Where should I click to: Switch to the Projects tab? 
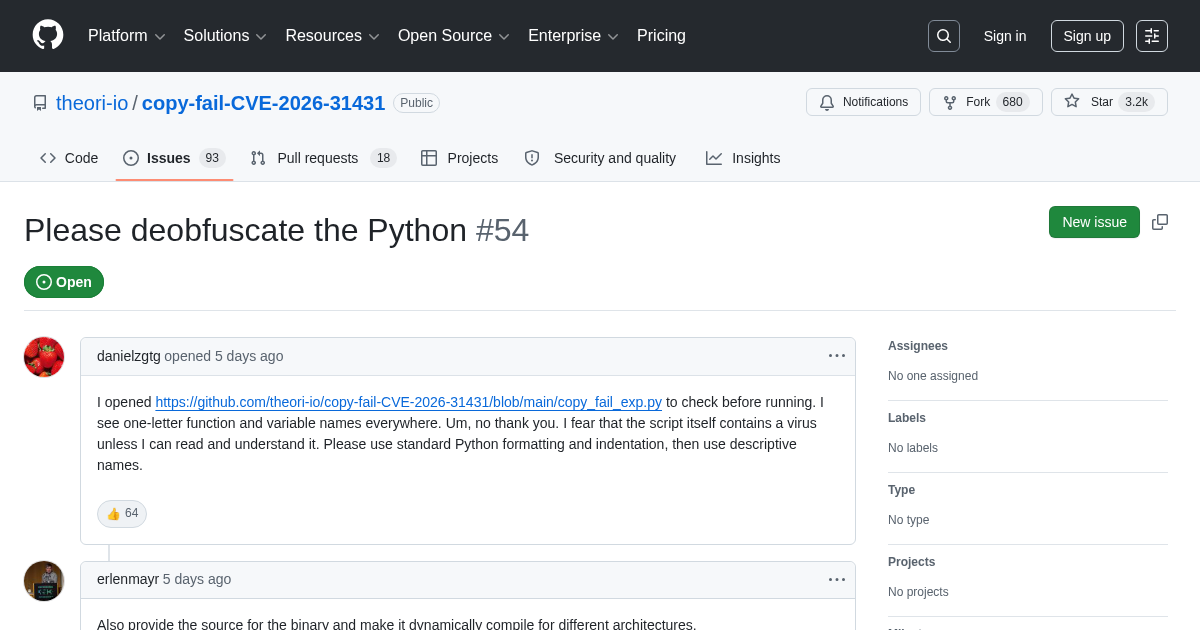click(x=459, y=158)
